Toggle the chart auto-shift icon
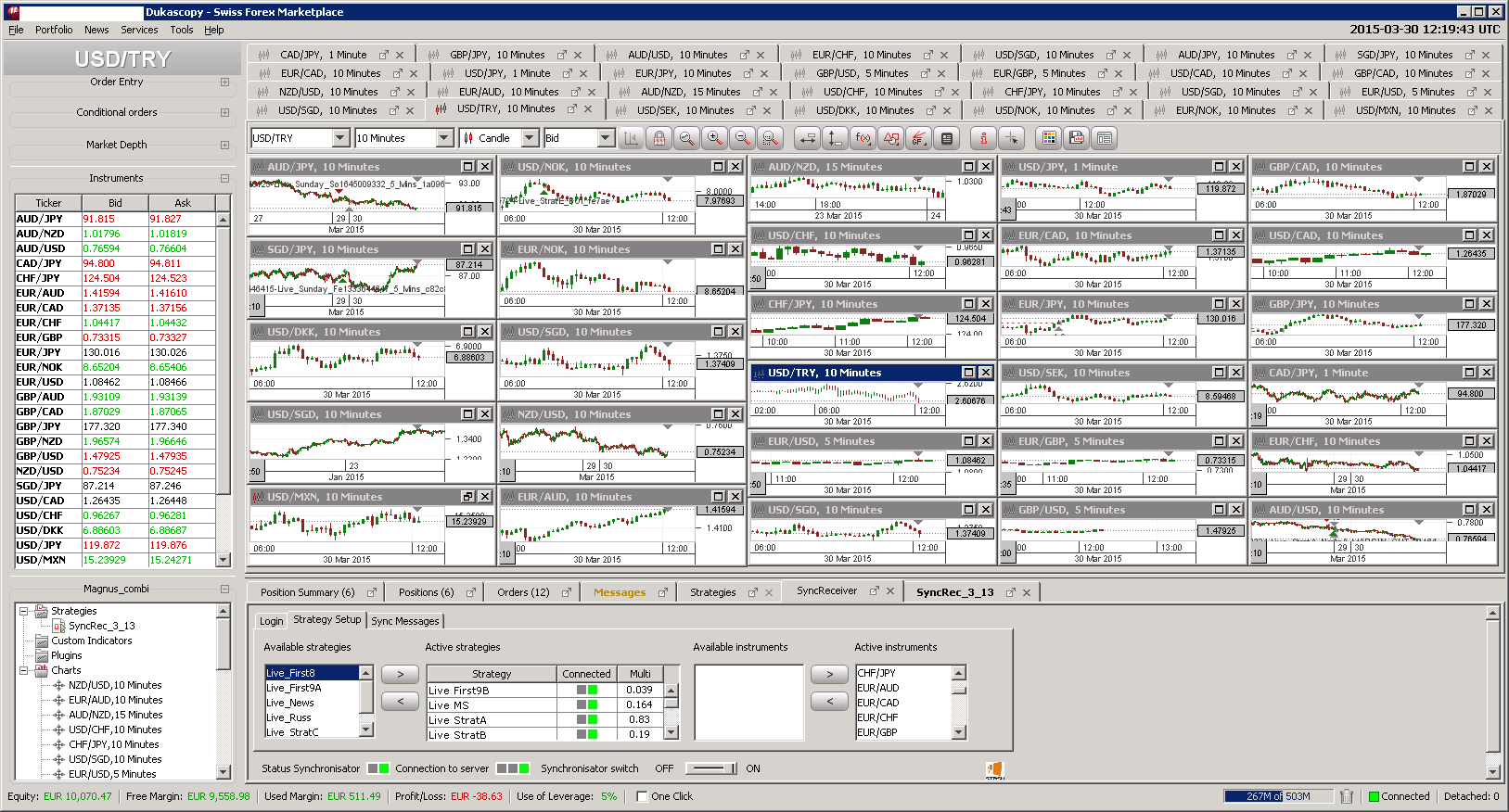Viewport: 1509px width, 812px height. click(x=631, y=138)
